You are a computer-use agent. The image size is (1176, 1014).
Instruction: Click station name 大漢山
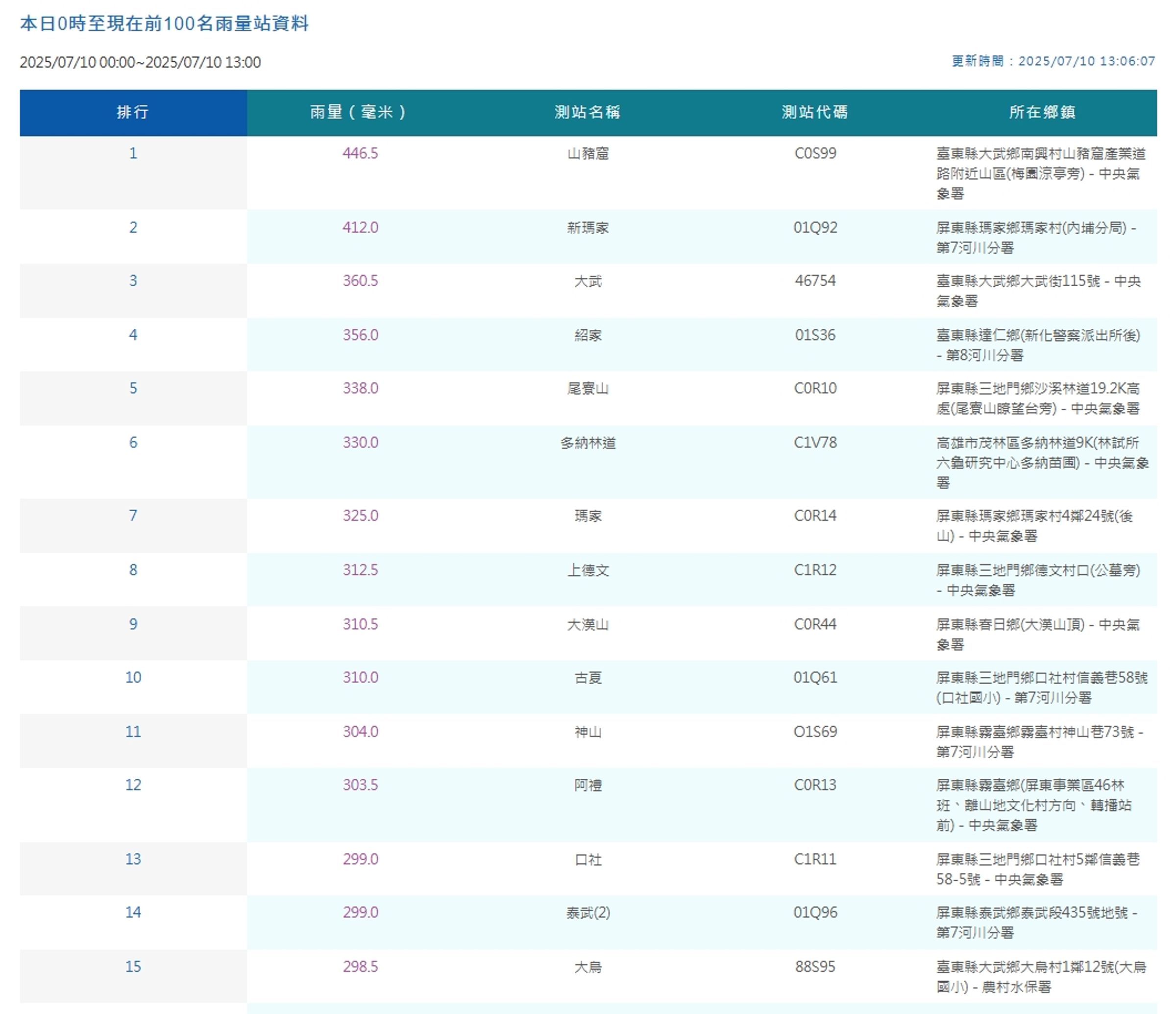pyautogui.click(x=588, y=624)
